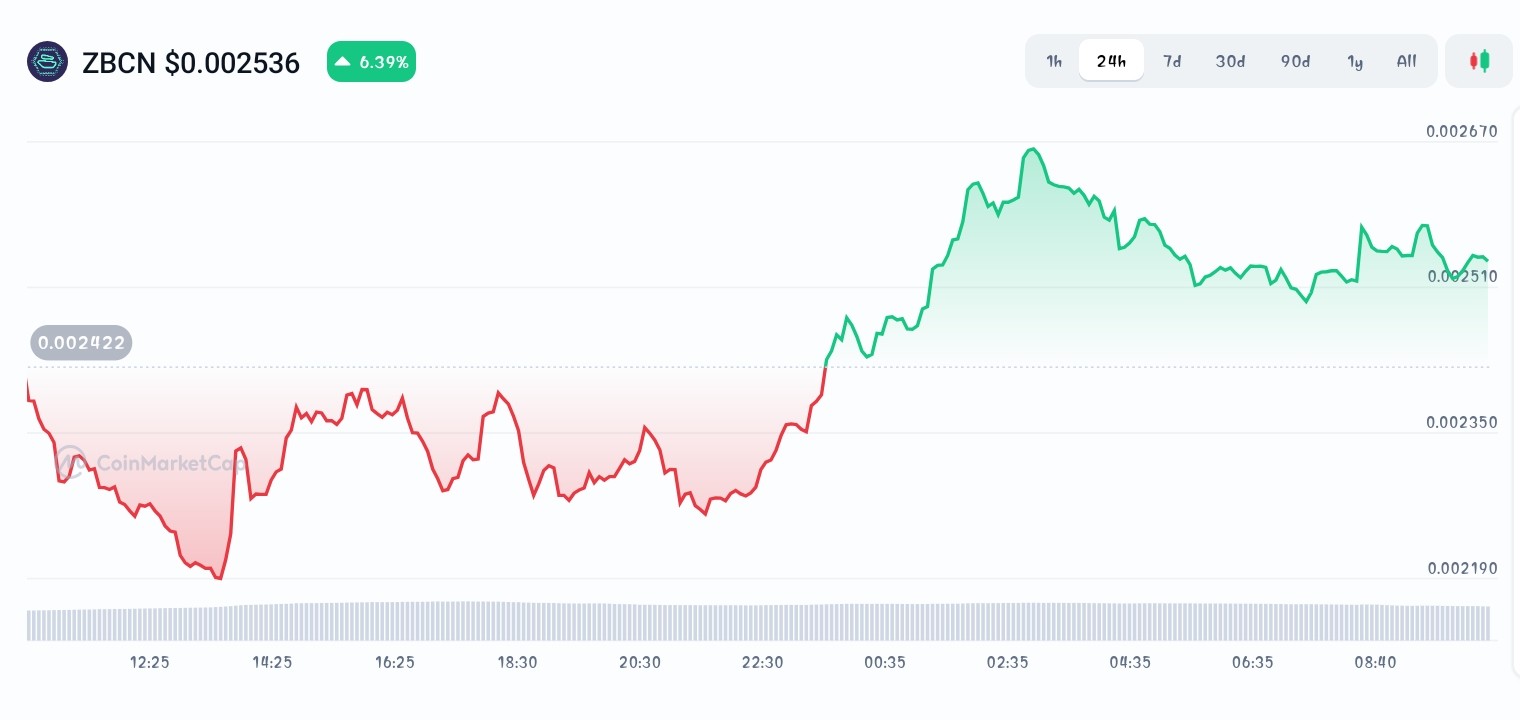
Task: Click the ZBCN $0.002536 price title
Action: coord(191,63)
